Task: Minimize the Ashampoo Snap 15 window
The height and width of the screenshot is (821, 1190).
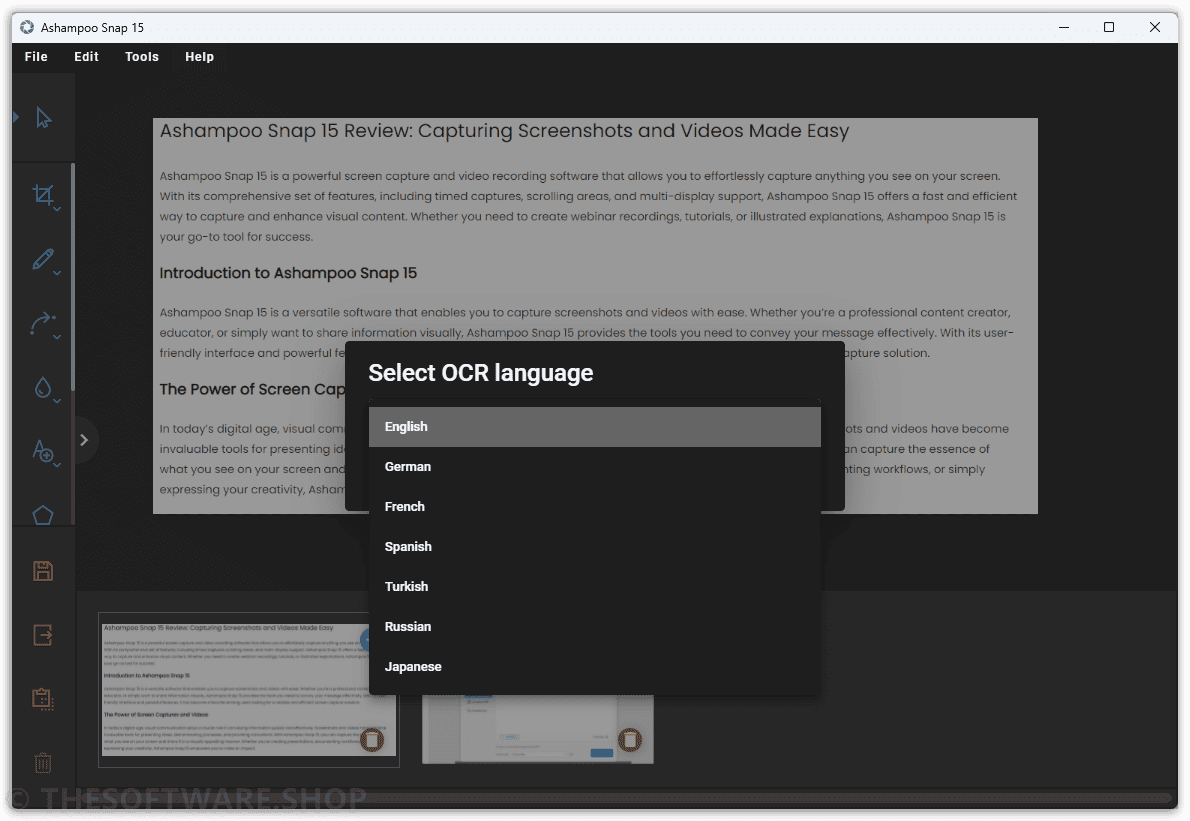Action: coord(1064,27)
